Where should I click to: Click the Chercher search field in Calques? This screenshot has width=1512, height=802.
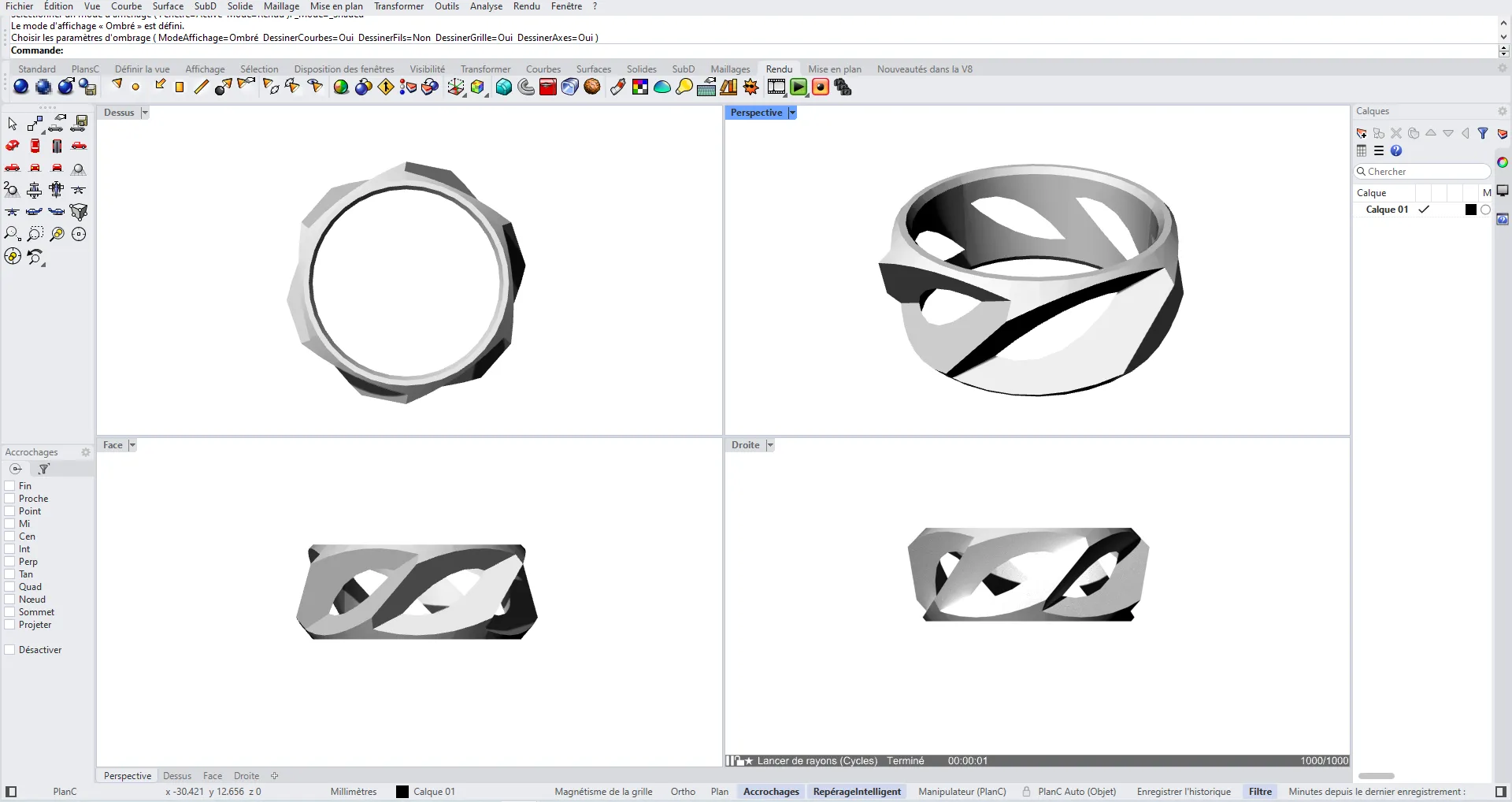pyautogui.click(x=1422, y=172)
